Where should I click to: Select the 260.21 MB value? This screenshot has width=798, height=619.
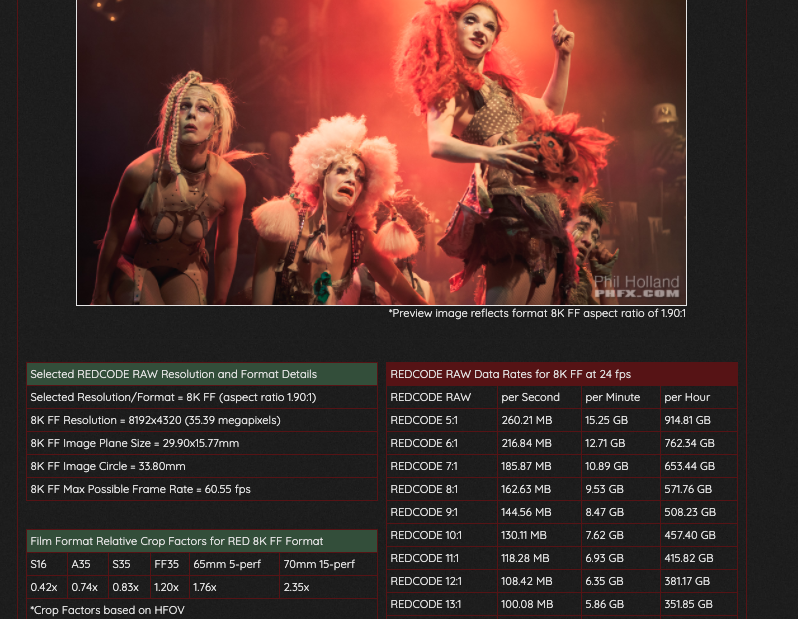coord(539,420)
